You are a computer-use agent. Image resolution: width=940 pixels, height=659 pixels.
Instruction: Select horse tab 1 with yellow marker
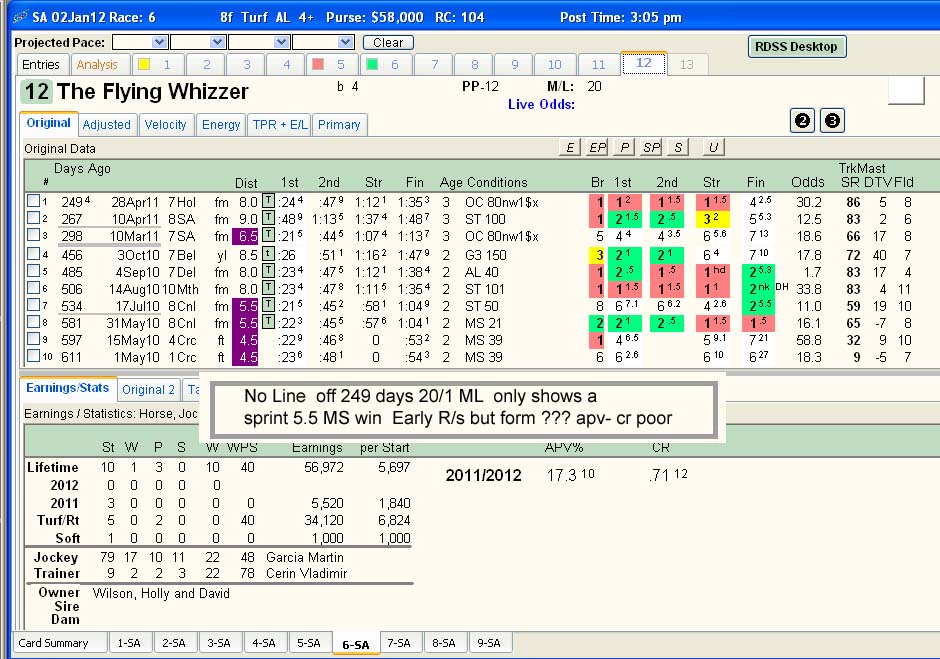[156, 64]
